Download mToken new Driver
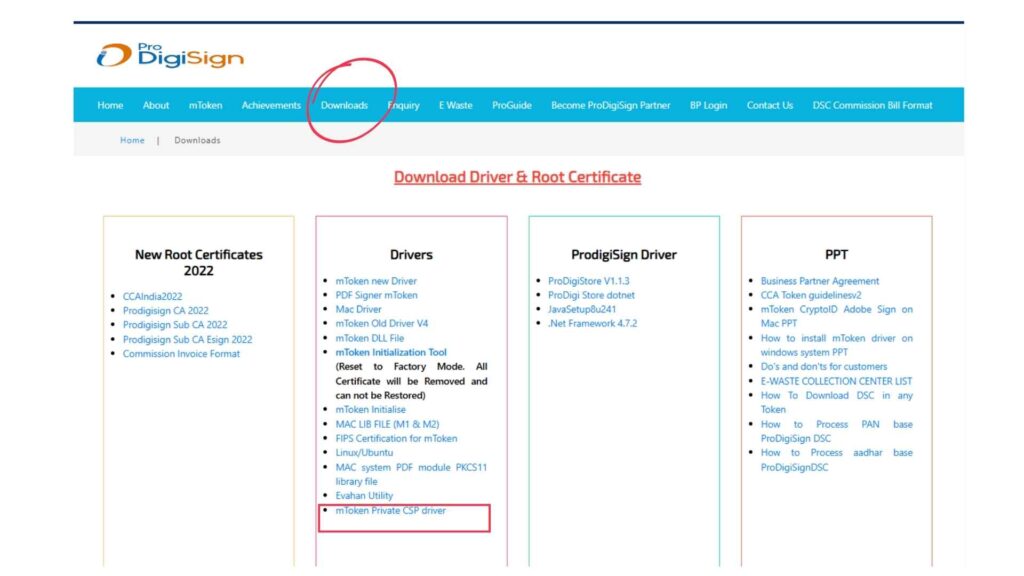Screen dimensions: 1024x576 pos(376,281)
